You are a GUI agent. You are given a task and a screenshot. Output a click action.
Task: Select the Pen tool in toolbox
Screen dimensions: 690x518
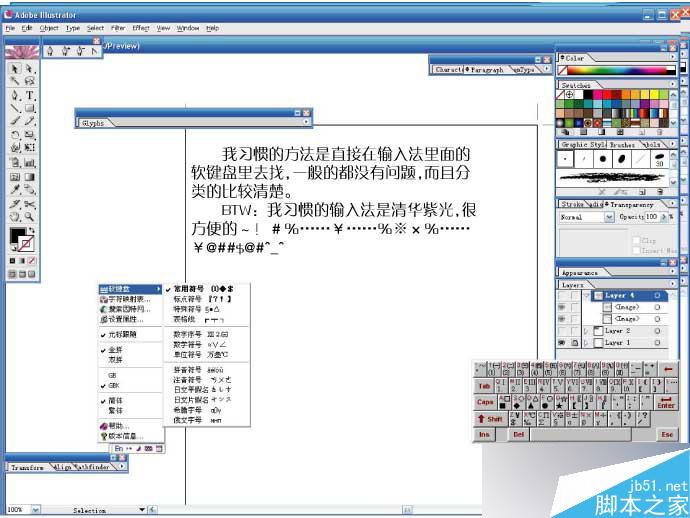(15, 95)
